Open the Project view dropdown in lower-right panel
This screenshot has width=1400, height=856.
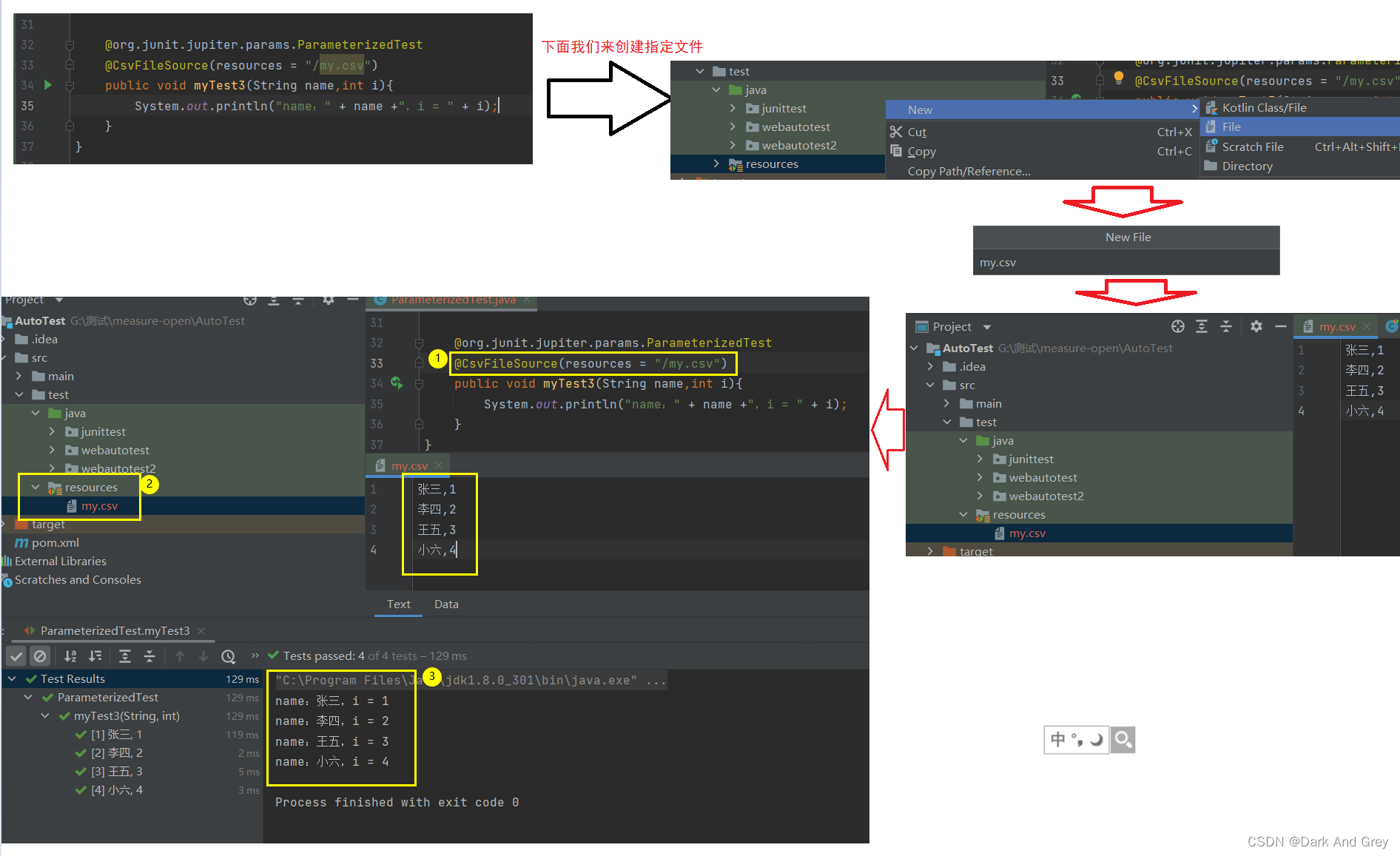coord(987,327)
